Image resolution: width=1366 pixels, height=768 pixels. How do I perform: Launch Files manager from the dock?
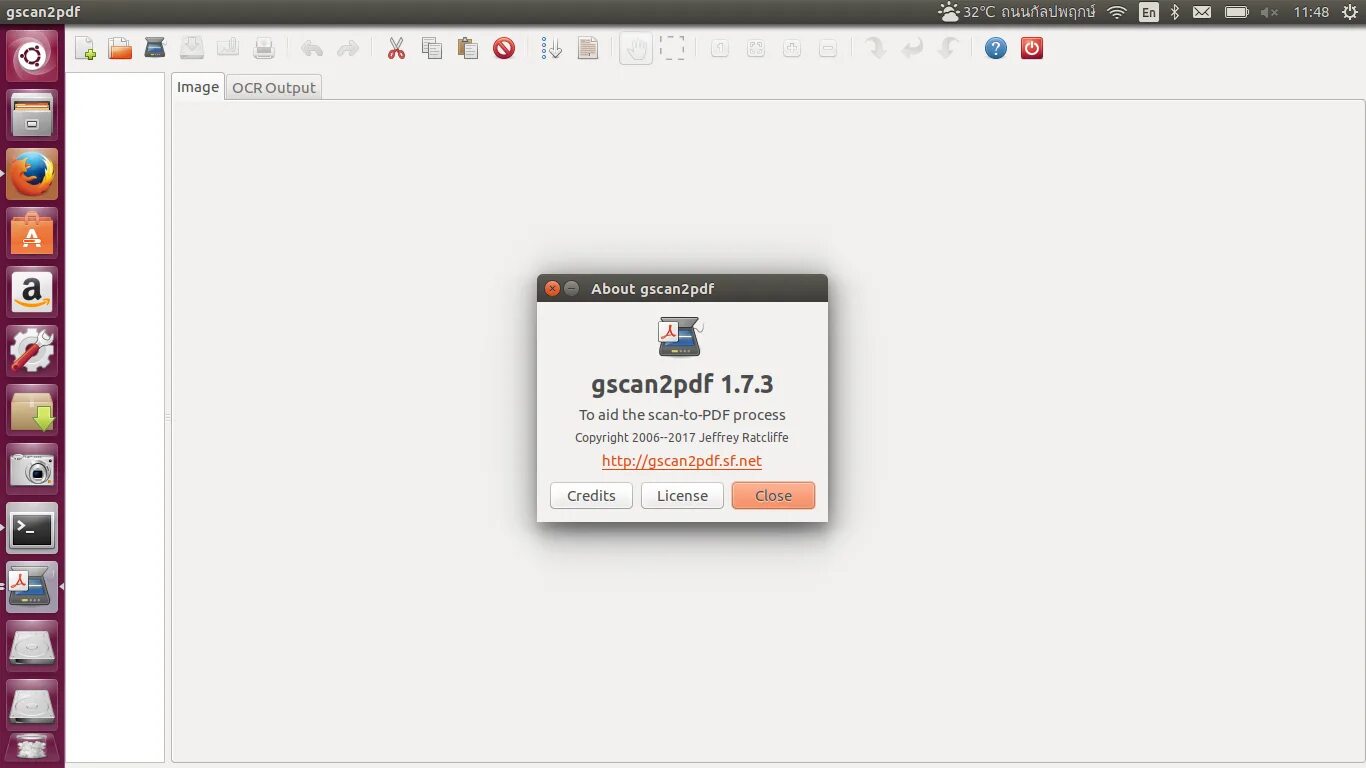(x=32, y=115)
